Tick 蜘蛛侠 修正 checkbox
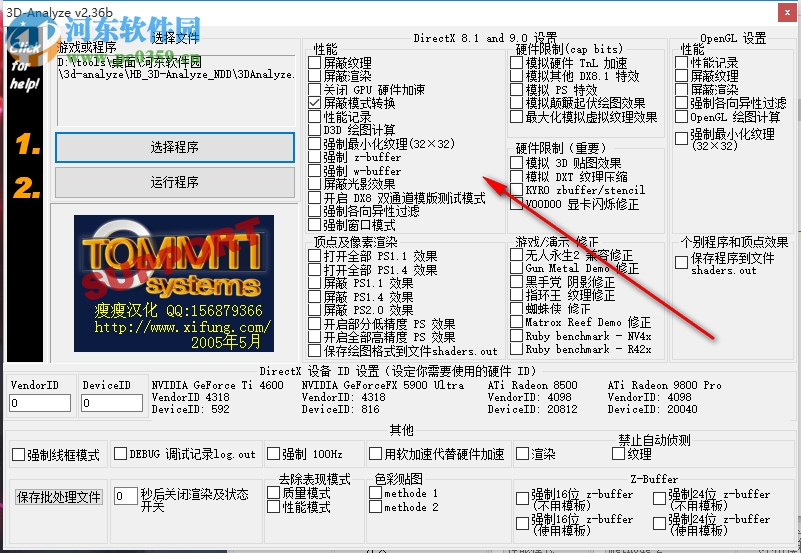 pos(516,308)
